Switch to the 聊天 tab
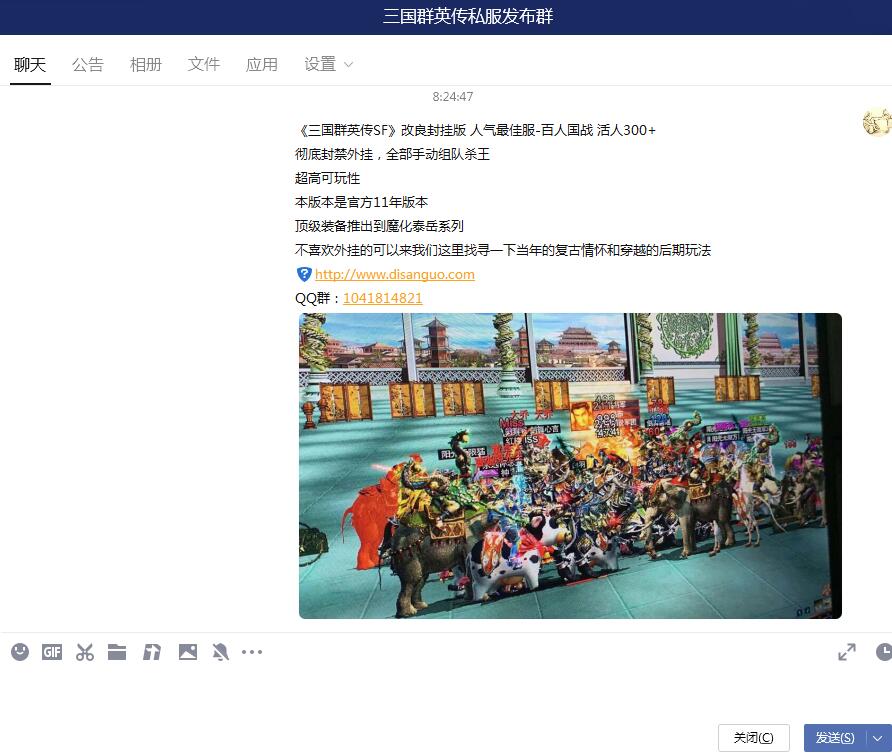 tap(30, 64)
